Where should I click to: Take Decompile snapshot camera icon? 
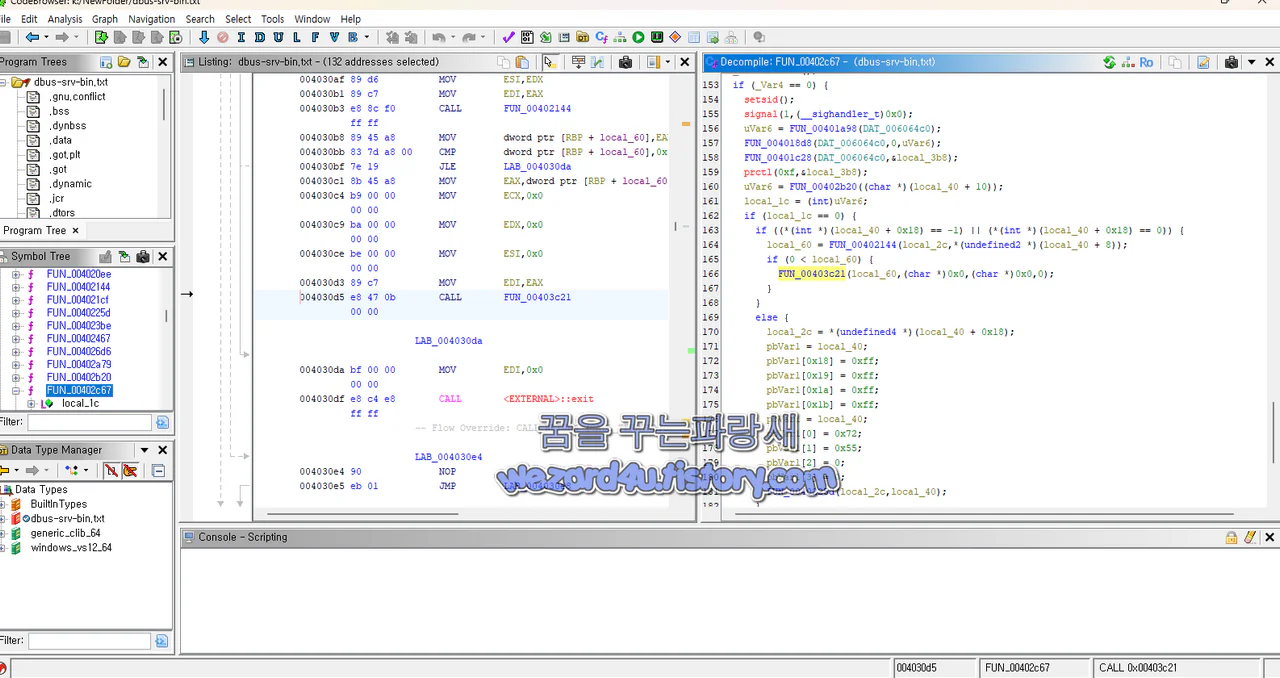1231,62
